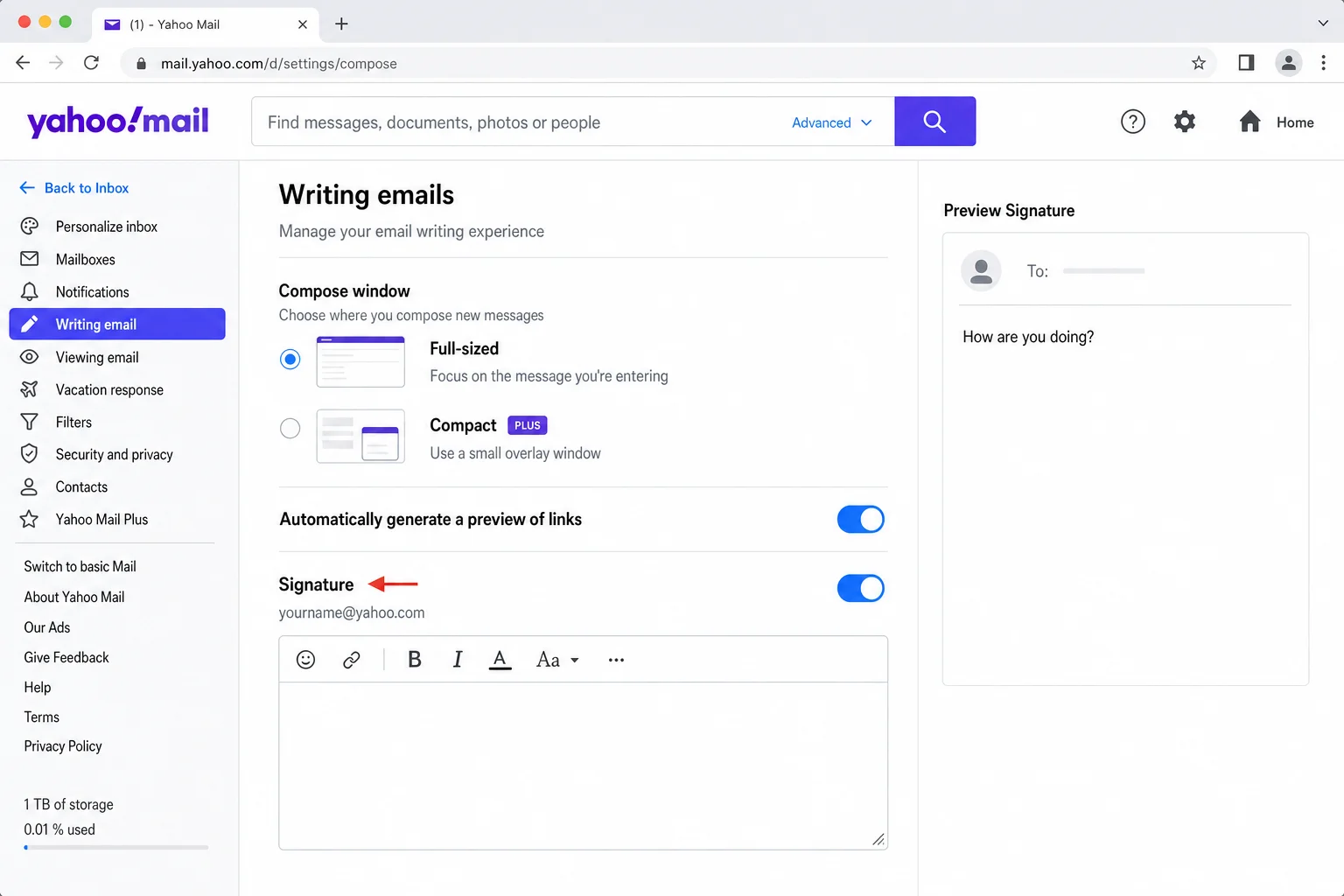Open the Terms link
Screen dimensions: 1344x896
click(x=42, y=717)
